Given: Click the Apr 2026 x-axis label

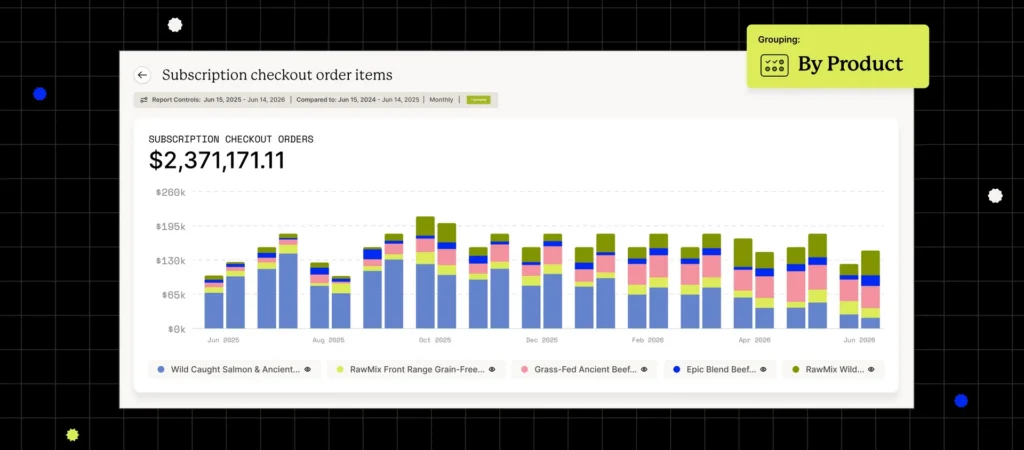Looking at the screenshot, I should pos(754,340).
